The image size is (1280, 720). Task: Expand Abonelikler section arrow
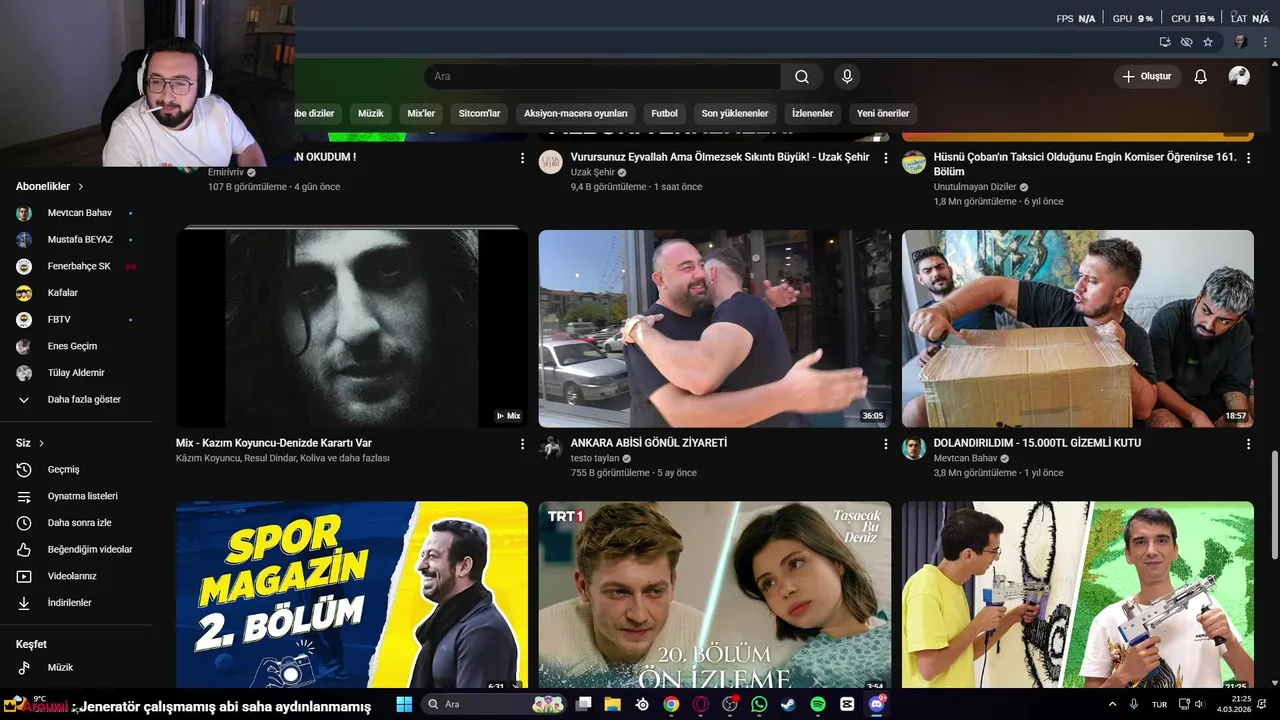click(81, 186)
